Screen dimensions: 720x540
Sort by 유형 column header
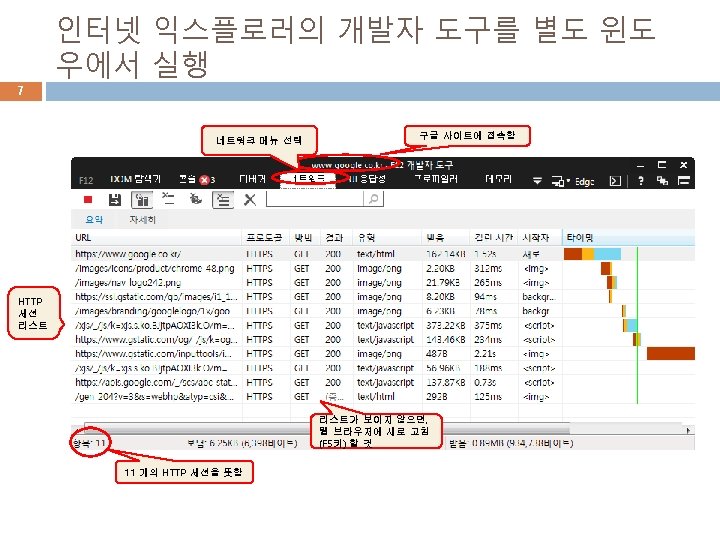pos(387,237)
